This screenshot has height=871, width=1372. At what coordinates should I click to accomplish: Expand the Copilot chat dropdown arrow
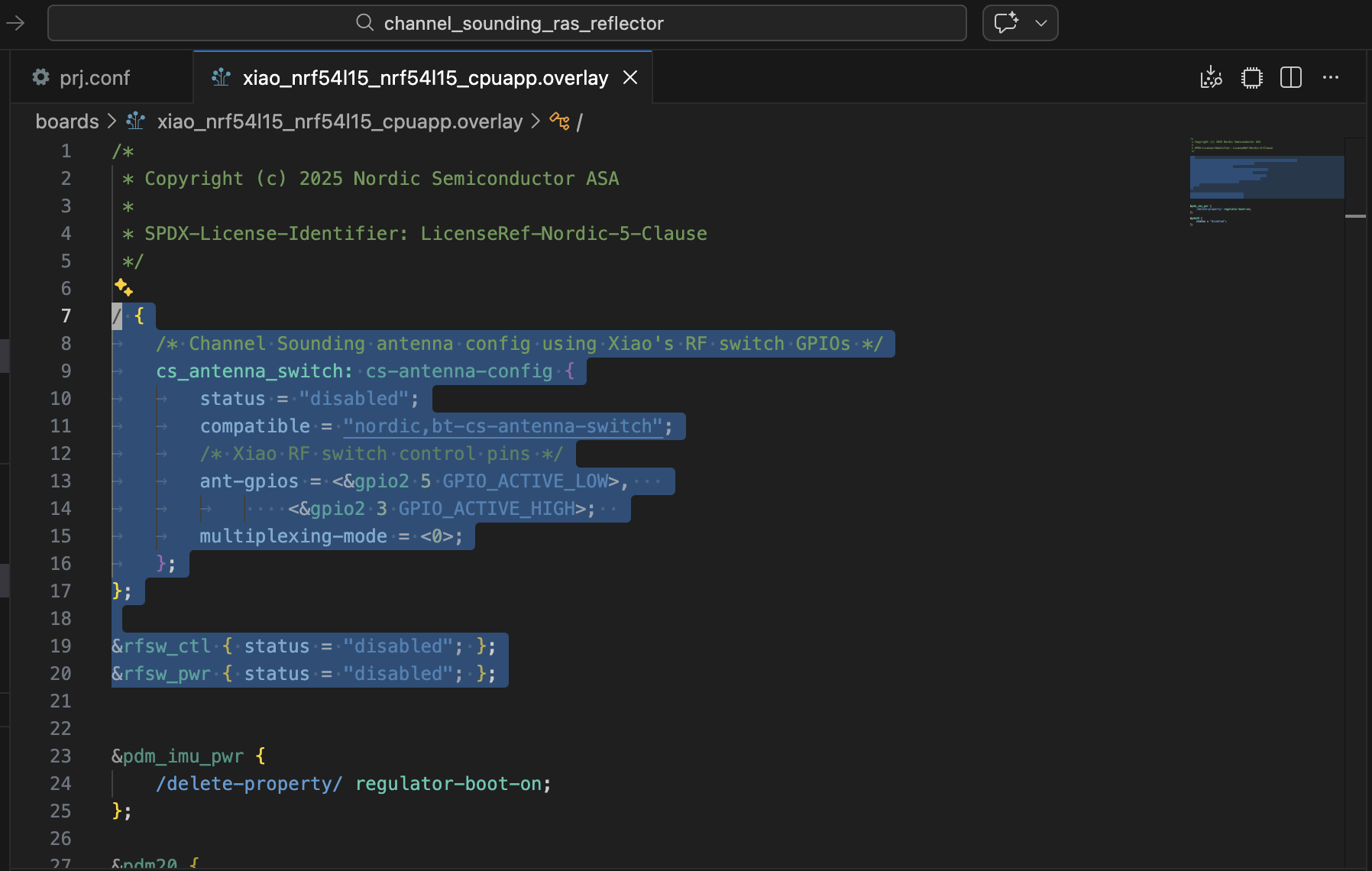[1040, 23]
